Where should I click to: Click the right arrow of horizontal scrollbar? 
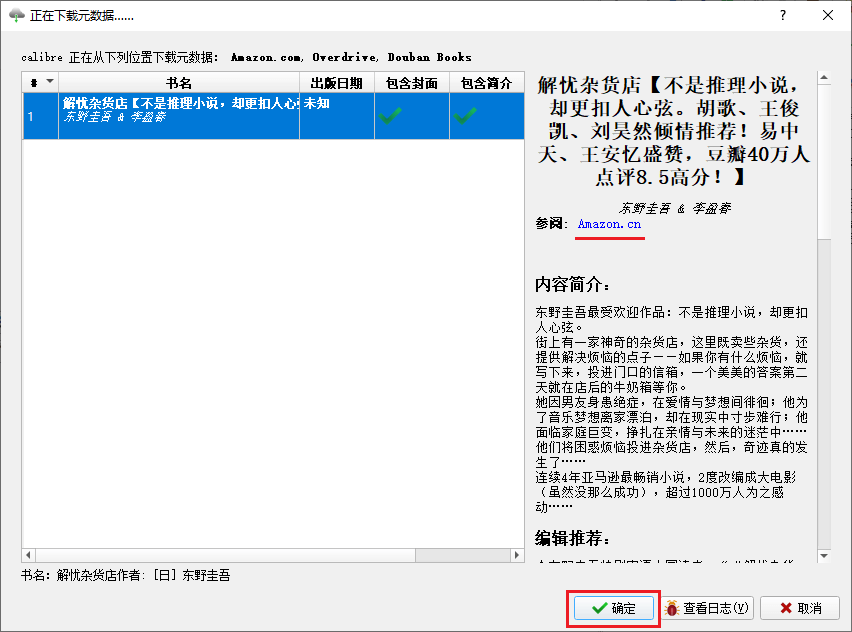517,555
